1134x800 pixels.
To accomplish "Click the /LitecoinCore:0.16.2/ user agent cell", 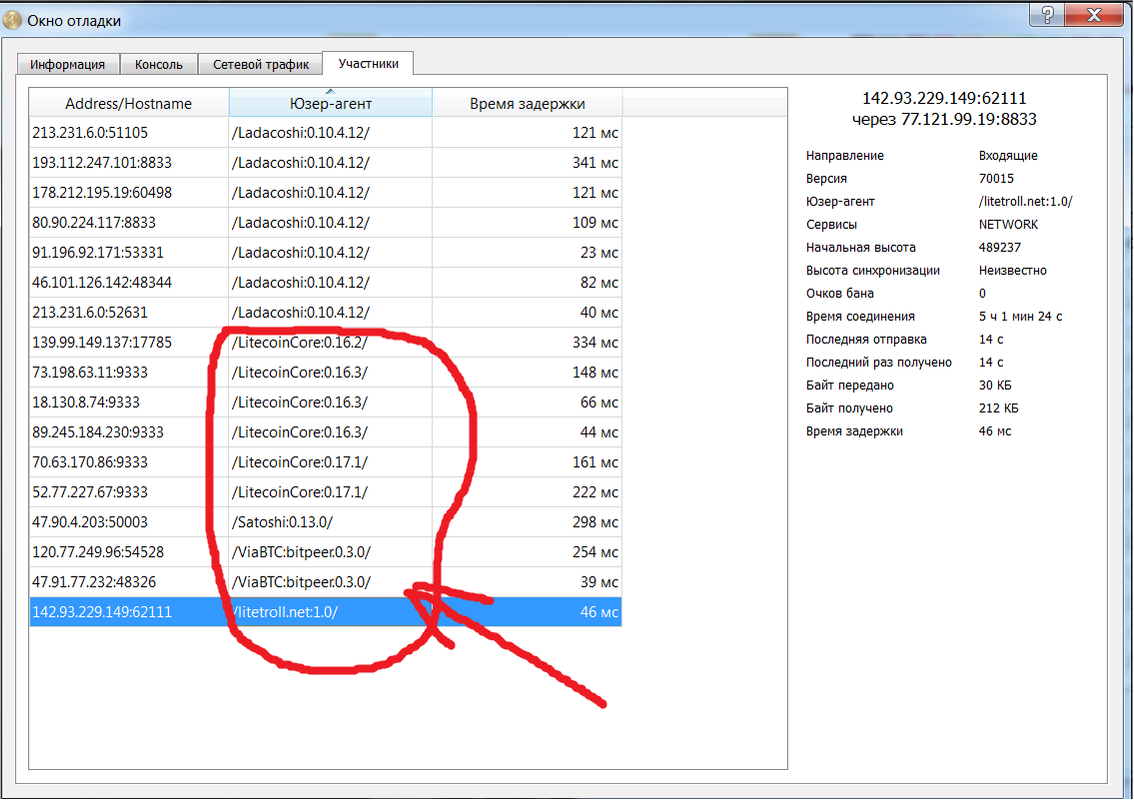I will point(331,343).
